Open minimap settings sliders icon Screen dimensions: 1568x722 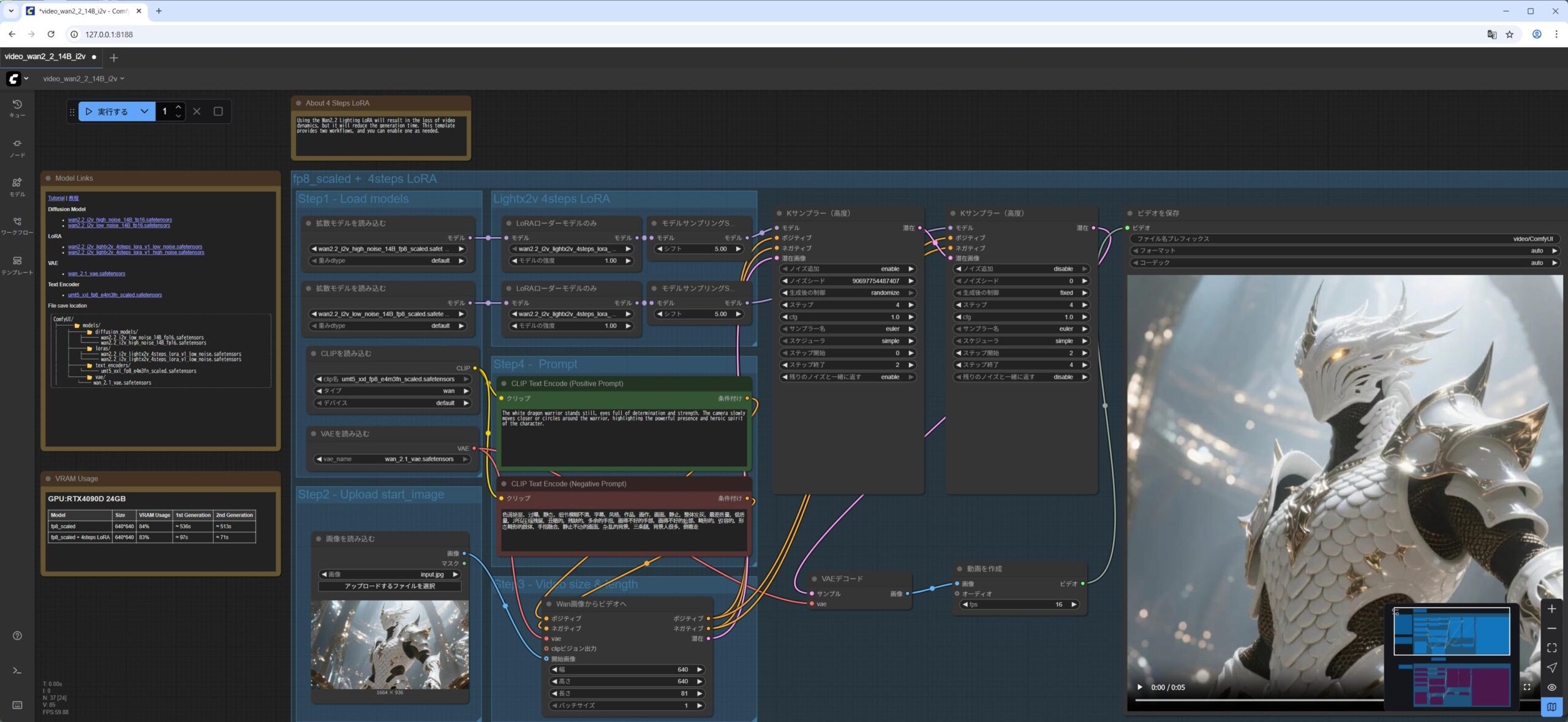[1396, 611]
